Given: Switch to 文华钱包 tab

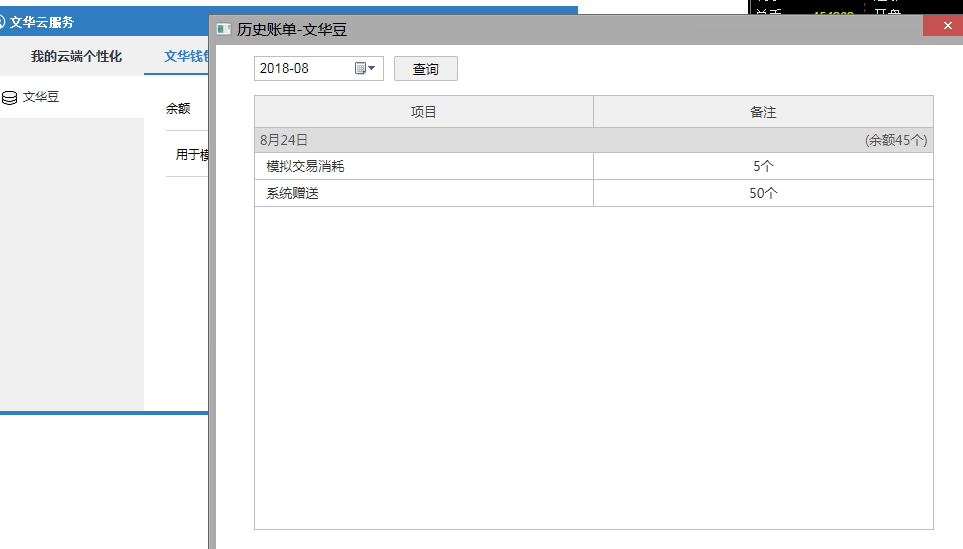Looking at the screenshot, I should pyautogui.click(x=186, y=56).
